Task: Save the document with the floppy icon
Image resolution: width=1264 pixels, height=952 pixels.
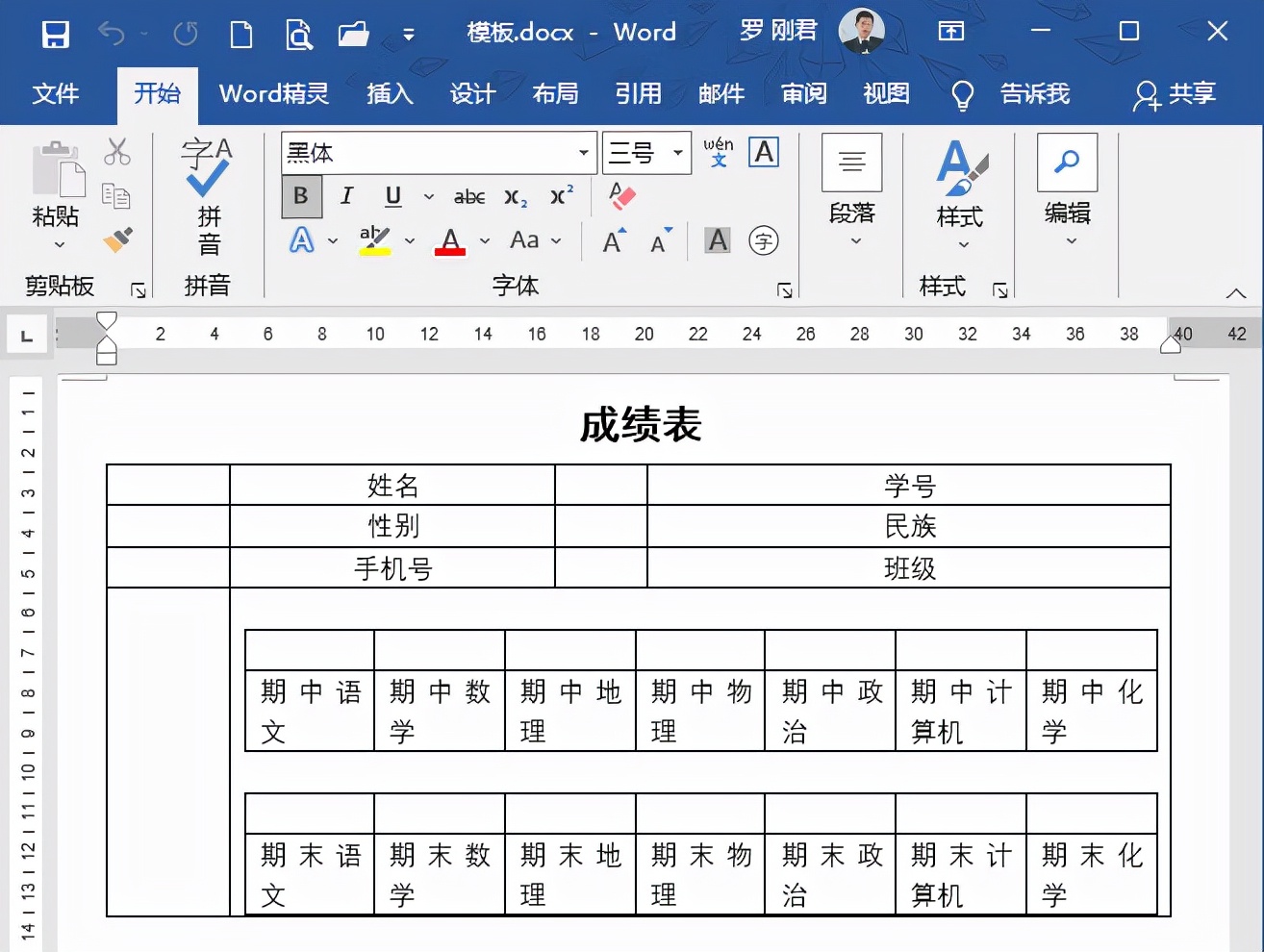Action: [x=55, y=35]
